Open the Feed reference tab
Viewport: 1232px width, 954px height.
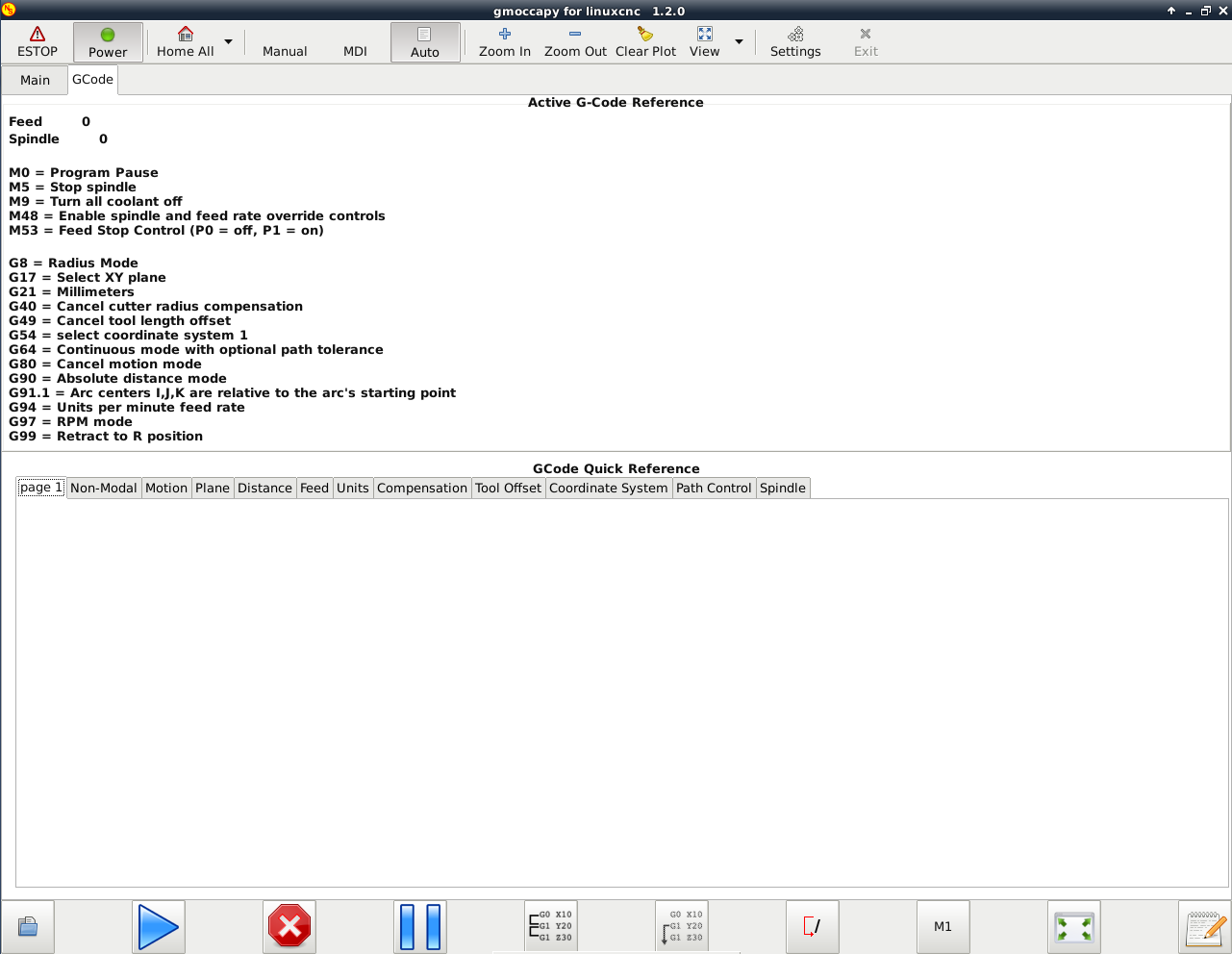click(x=314, y=489)
